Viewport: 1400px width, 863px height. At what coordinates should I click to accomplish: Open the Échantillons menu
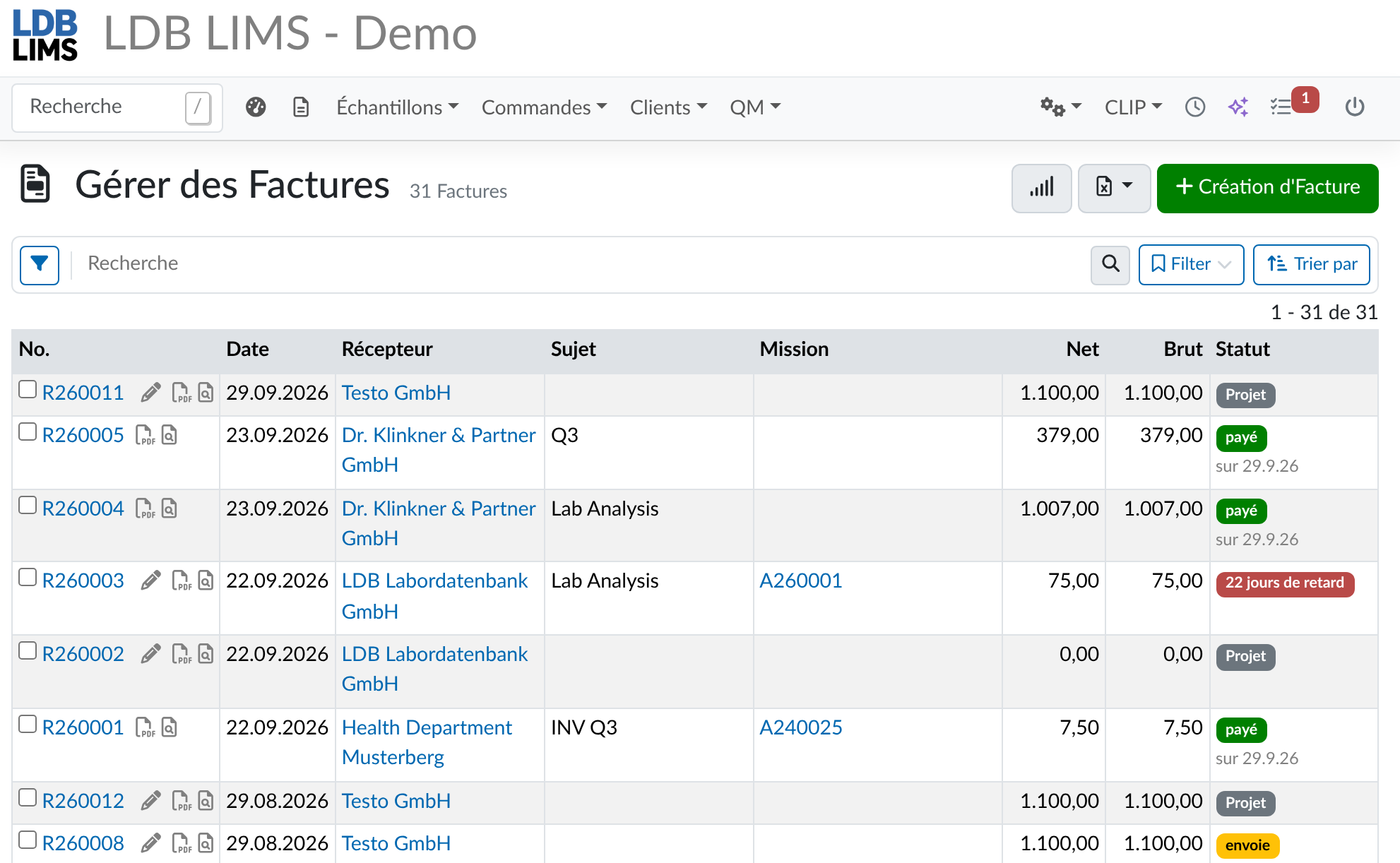point(398,107)
